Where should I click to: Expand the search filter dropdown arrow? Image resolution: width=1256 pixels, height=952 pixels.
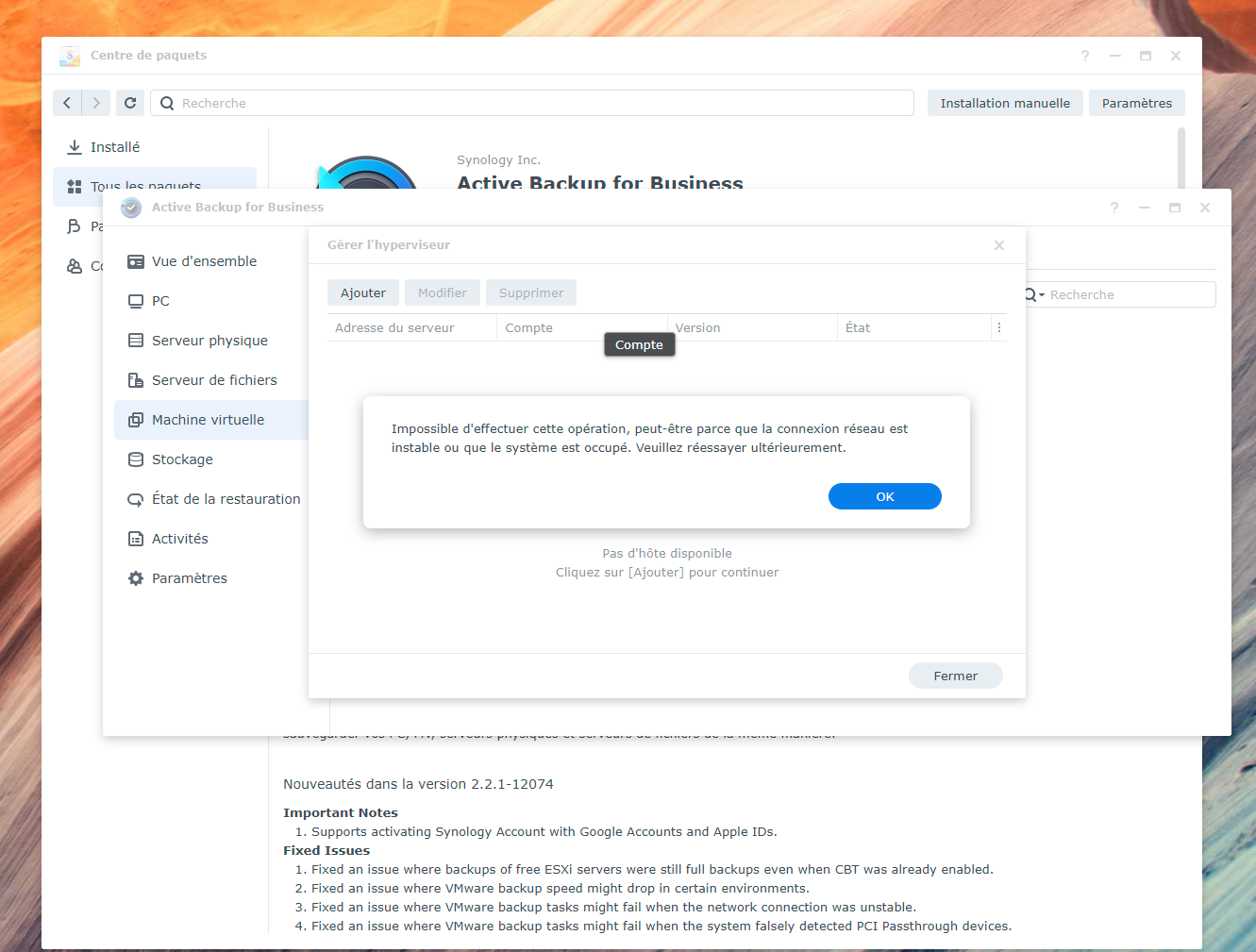point(1042,295)
